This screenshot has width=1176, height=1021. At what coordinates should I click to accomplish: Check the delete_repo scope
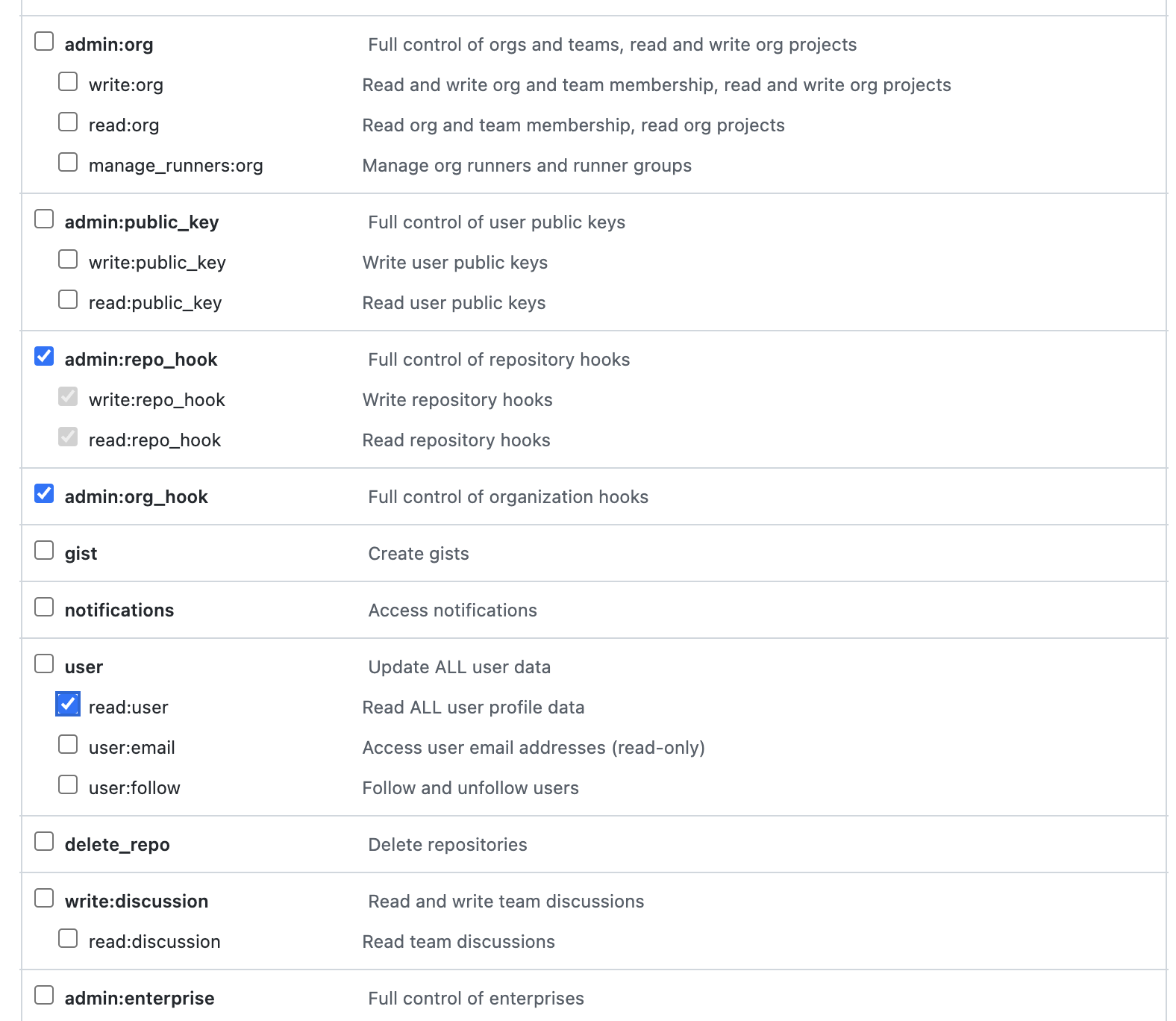(x=44, y=841)
